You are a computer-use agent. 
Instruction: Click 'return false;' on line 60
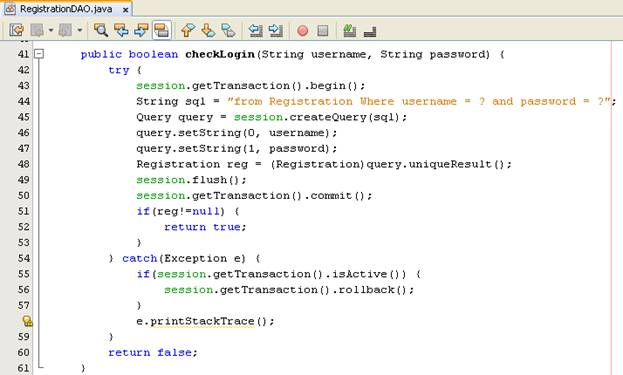click(x=153, y=352)
